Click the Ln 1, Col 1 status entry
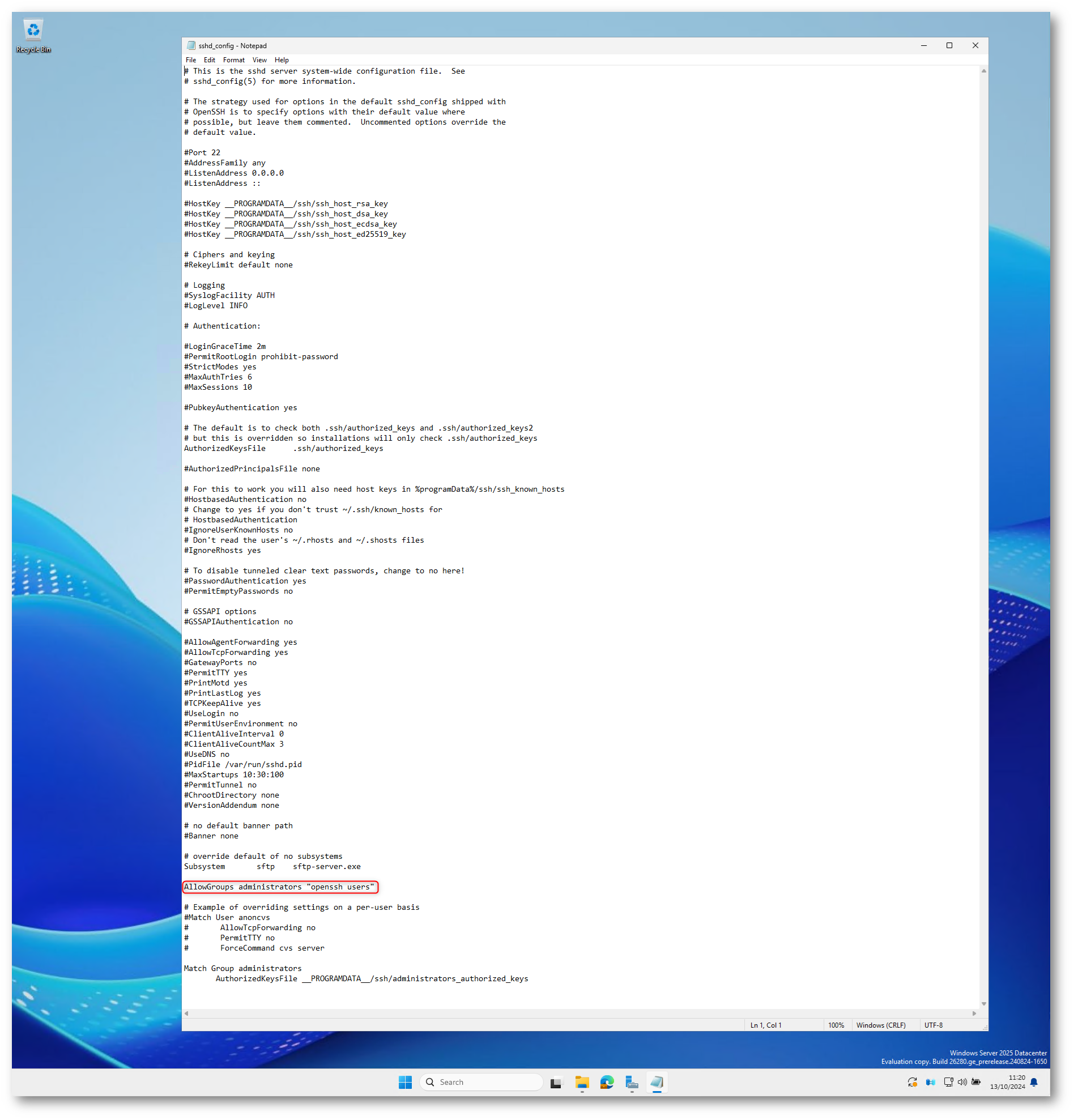The image size is (1074, 1120). click(766, 1026)
